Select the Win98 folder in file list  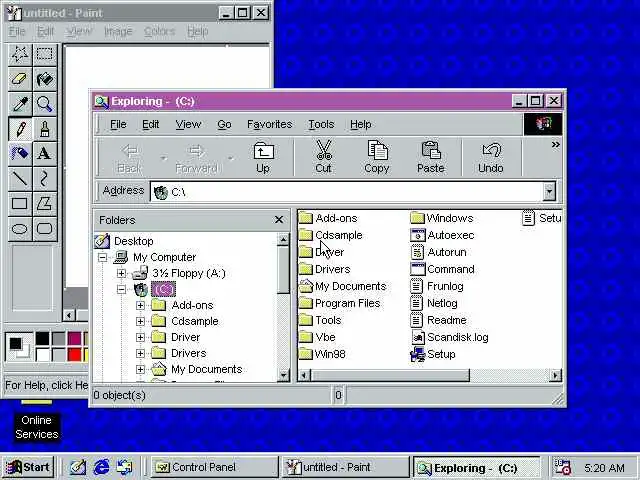[322, 354]
